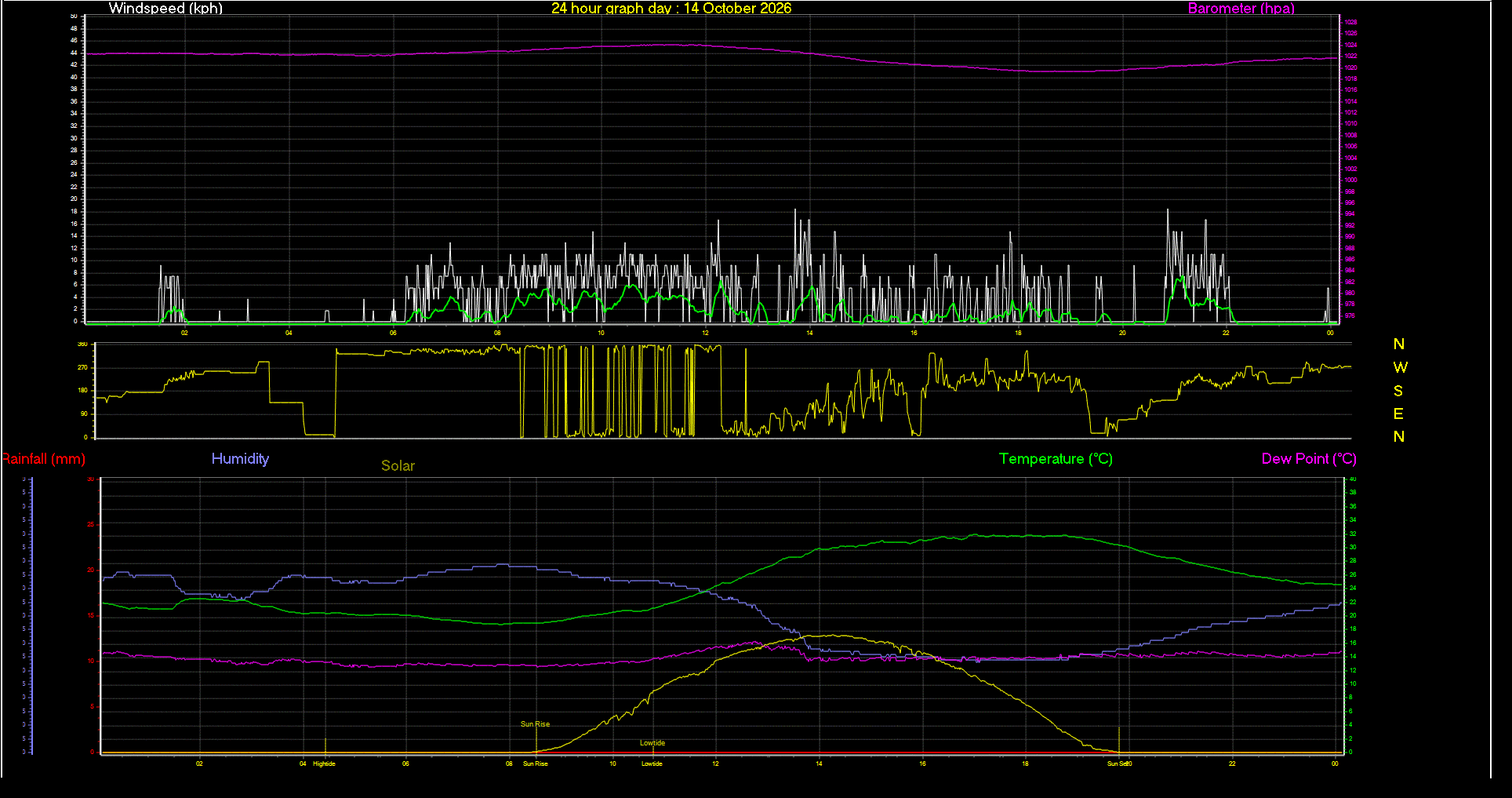Click the 'Lowtide' marker on lower time axis
1512x798 pixels.
[x=652, y=763]
